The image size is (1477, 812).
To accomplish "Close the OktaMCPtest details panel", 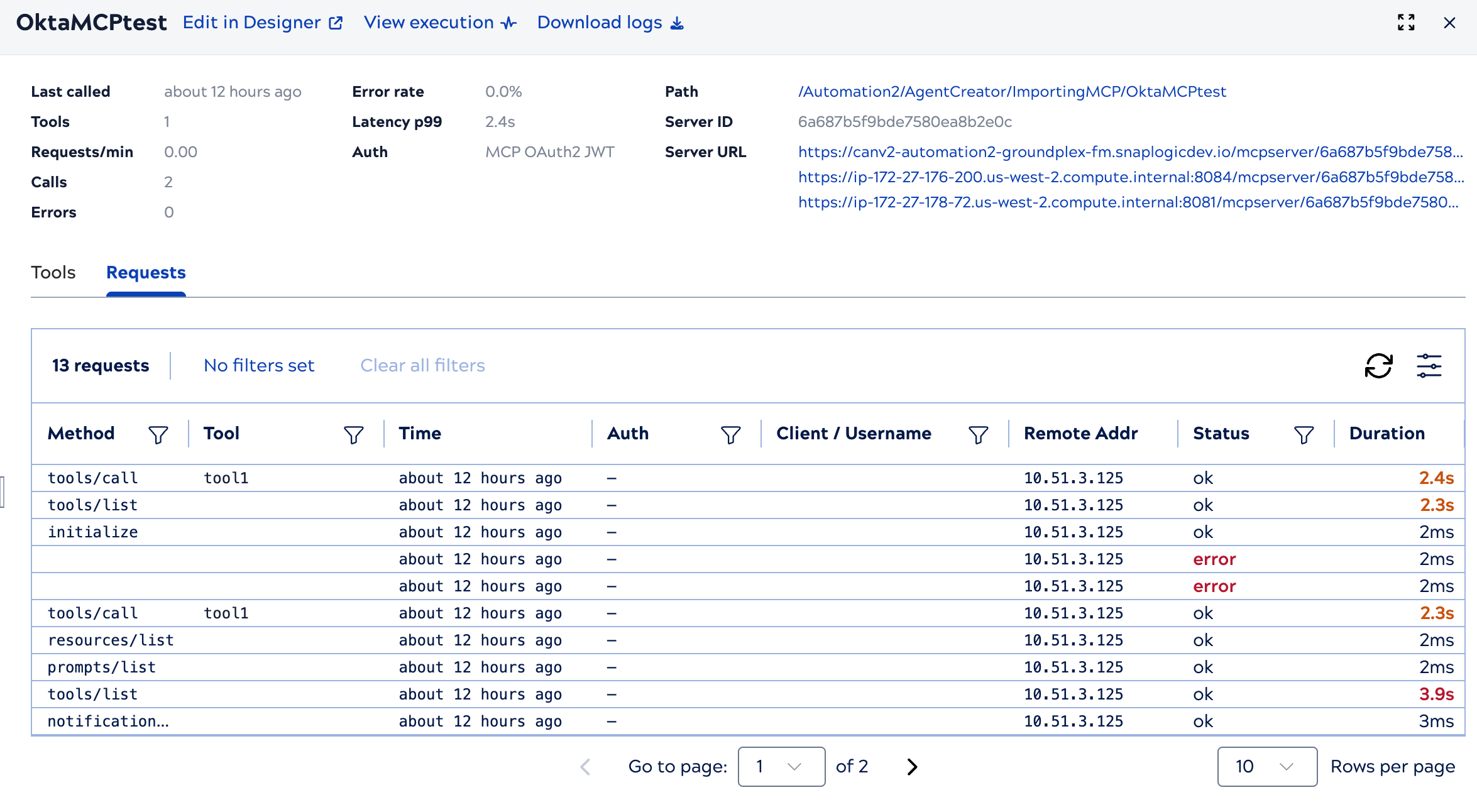I will click(1449, 23).
